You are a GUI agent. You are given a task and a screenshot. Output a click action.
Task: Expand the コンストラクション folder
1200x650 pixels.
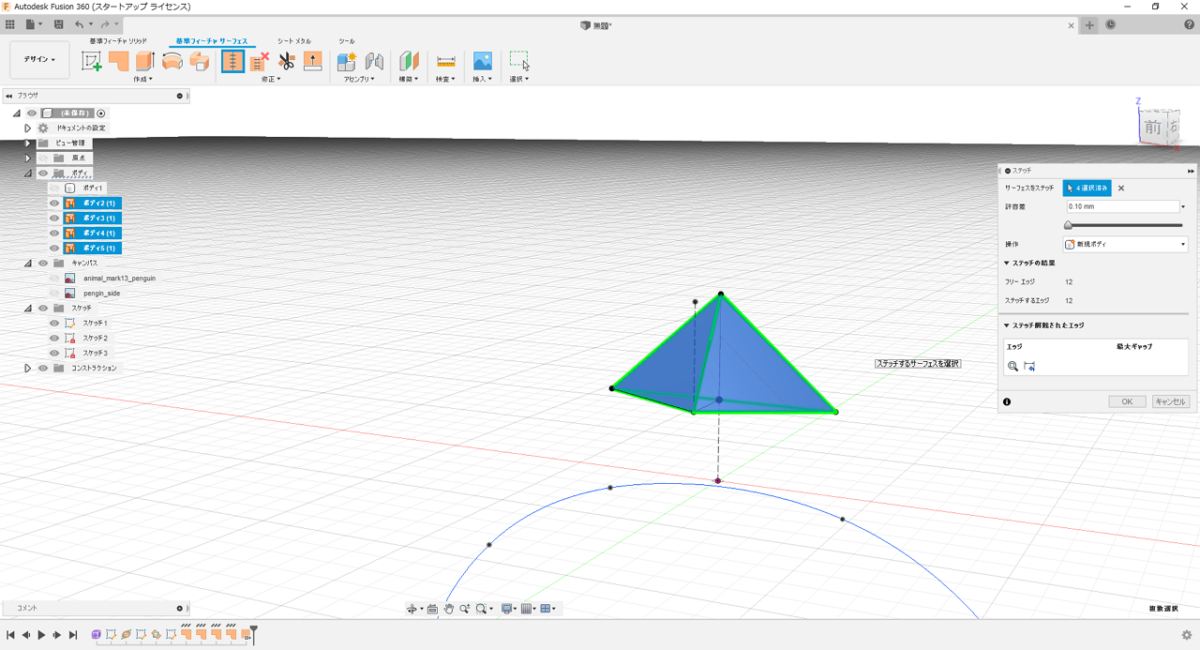coord(28,368)
